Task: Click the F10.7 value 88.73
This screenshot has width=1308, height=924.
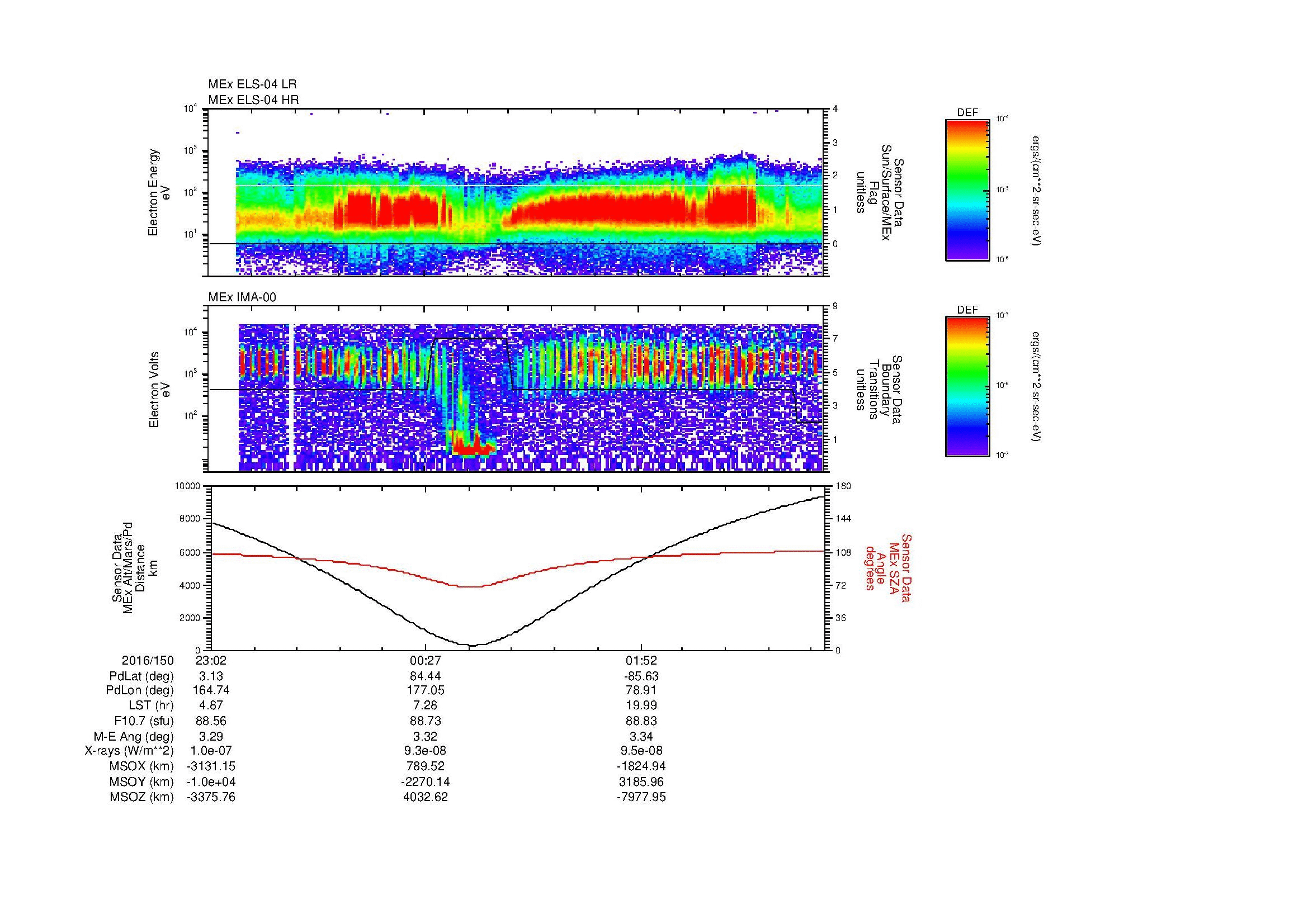Action: coord(426,721)
